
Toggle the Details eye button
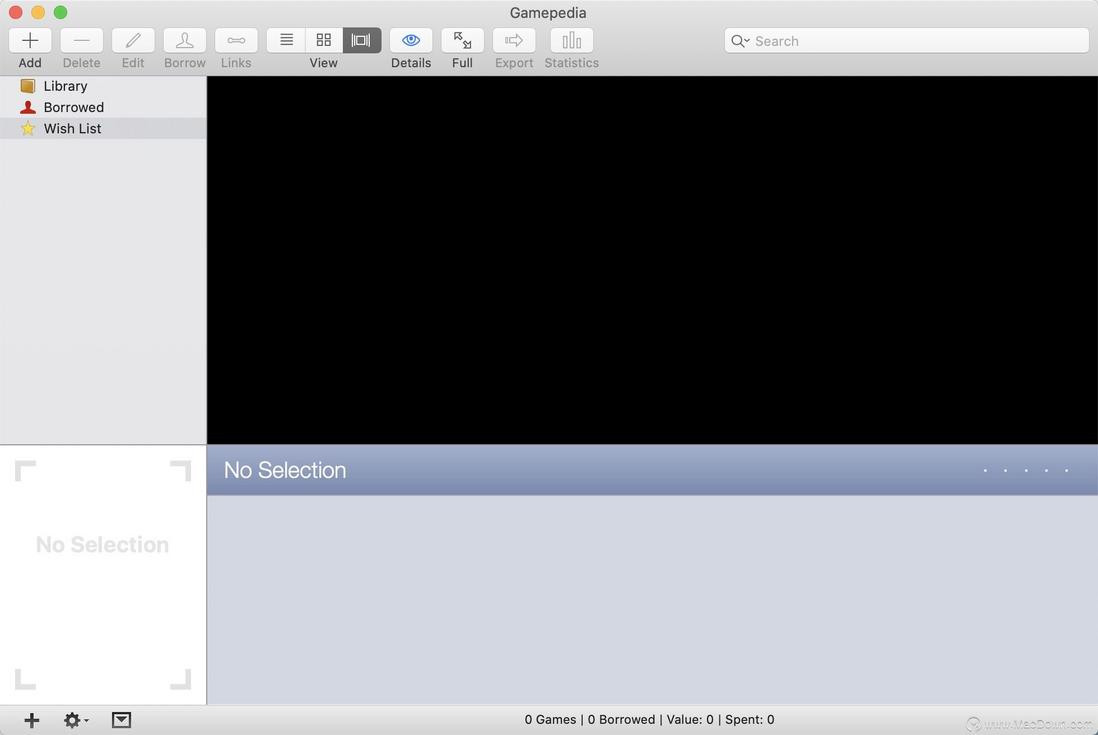click(x=411, y=41)
